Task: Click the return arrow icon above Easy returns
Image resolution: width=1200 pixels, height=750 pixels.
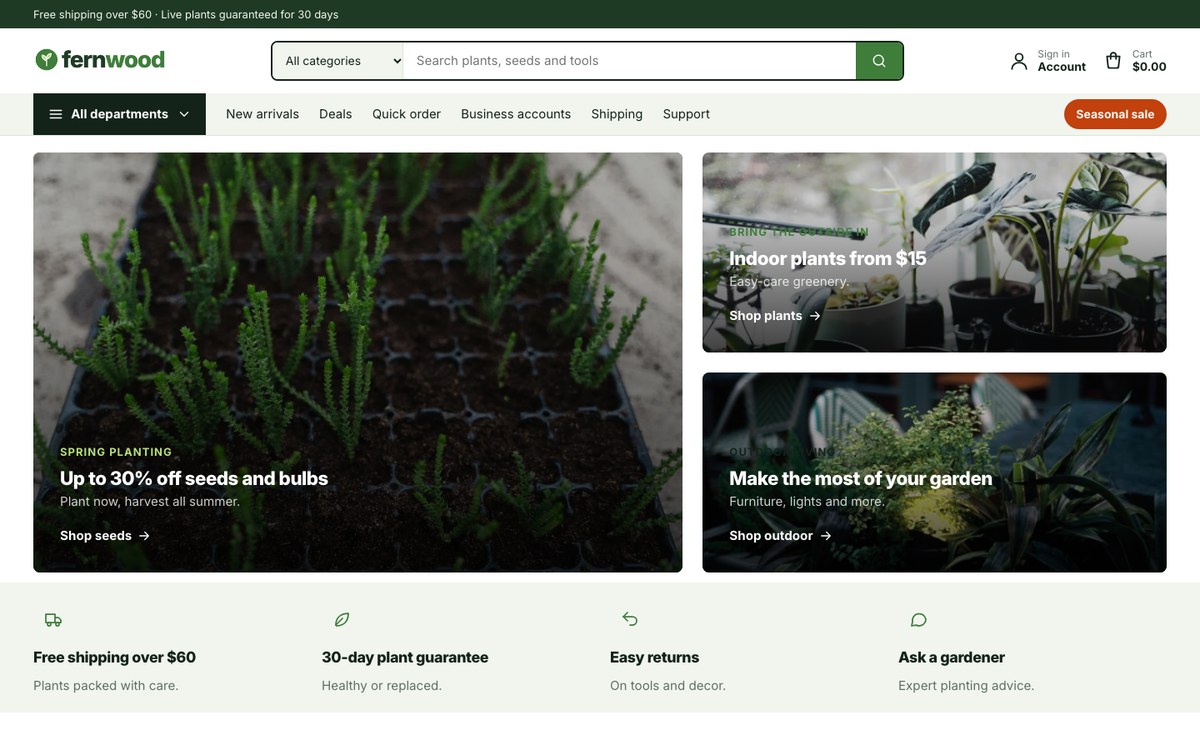Action: (630, 619)
